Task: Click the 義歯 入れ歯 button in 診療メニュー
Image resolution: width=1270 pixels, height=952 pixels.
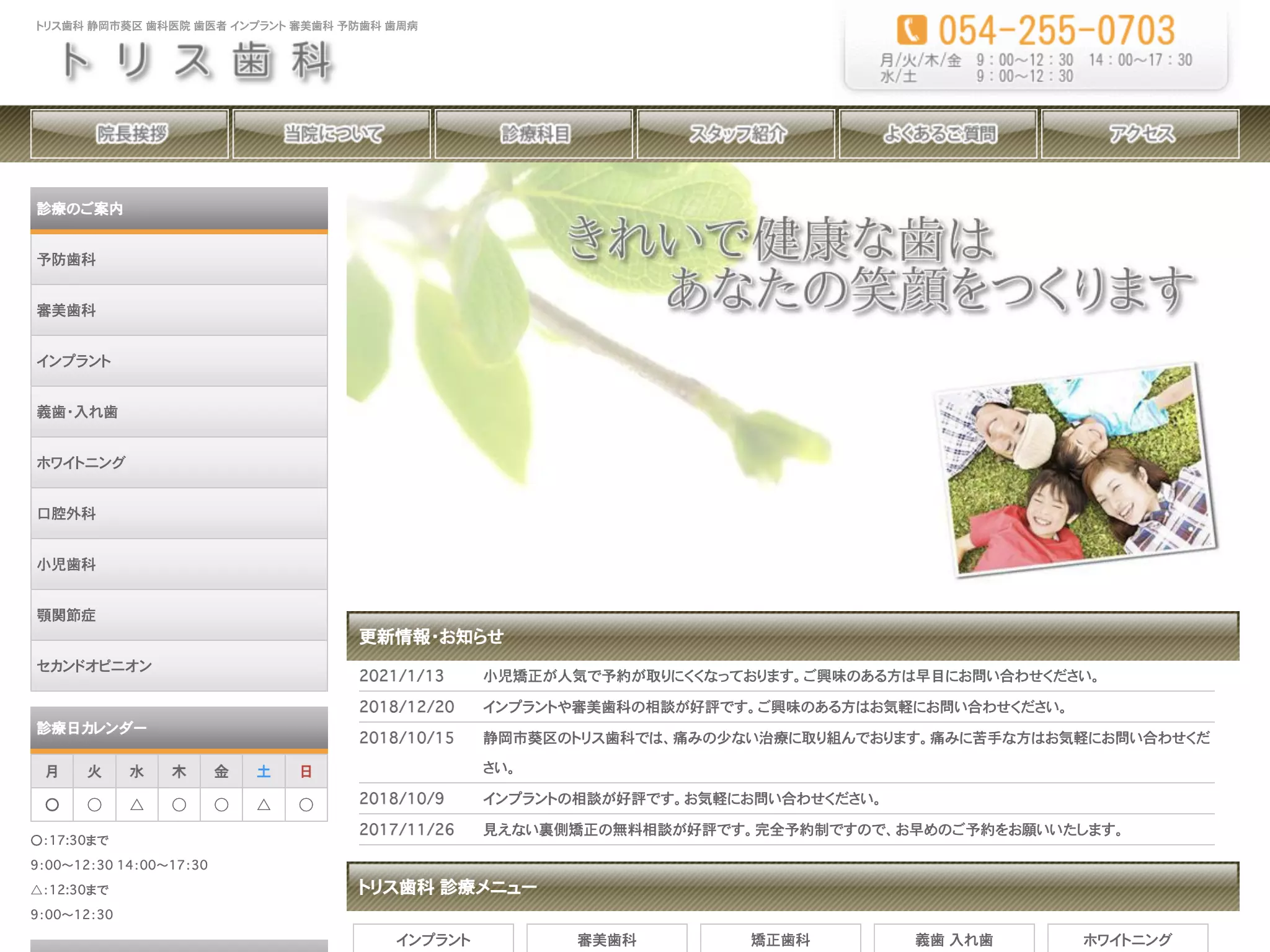Action: pyautogui.click(x=954, y=938)
